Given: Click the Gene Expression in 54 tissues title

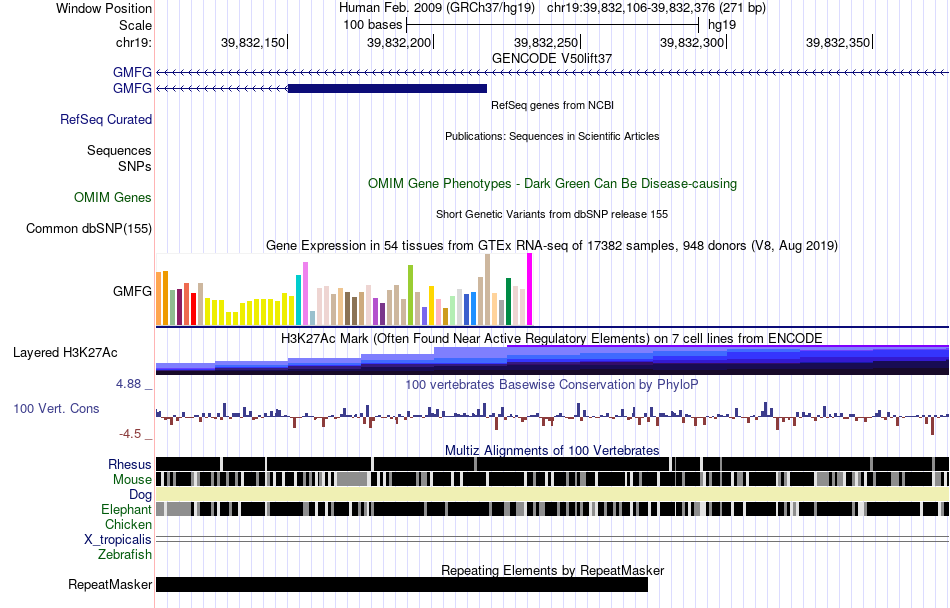Looking at the screenshot, I should point(552,245).
